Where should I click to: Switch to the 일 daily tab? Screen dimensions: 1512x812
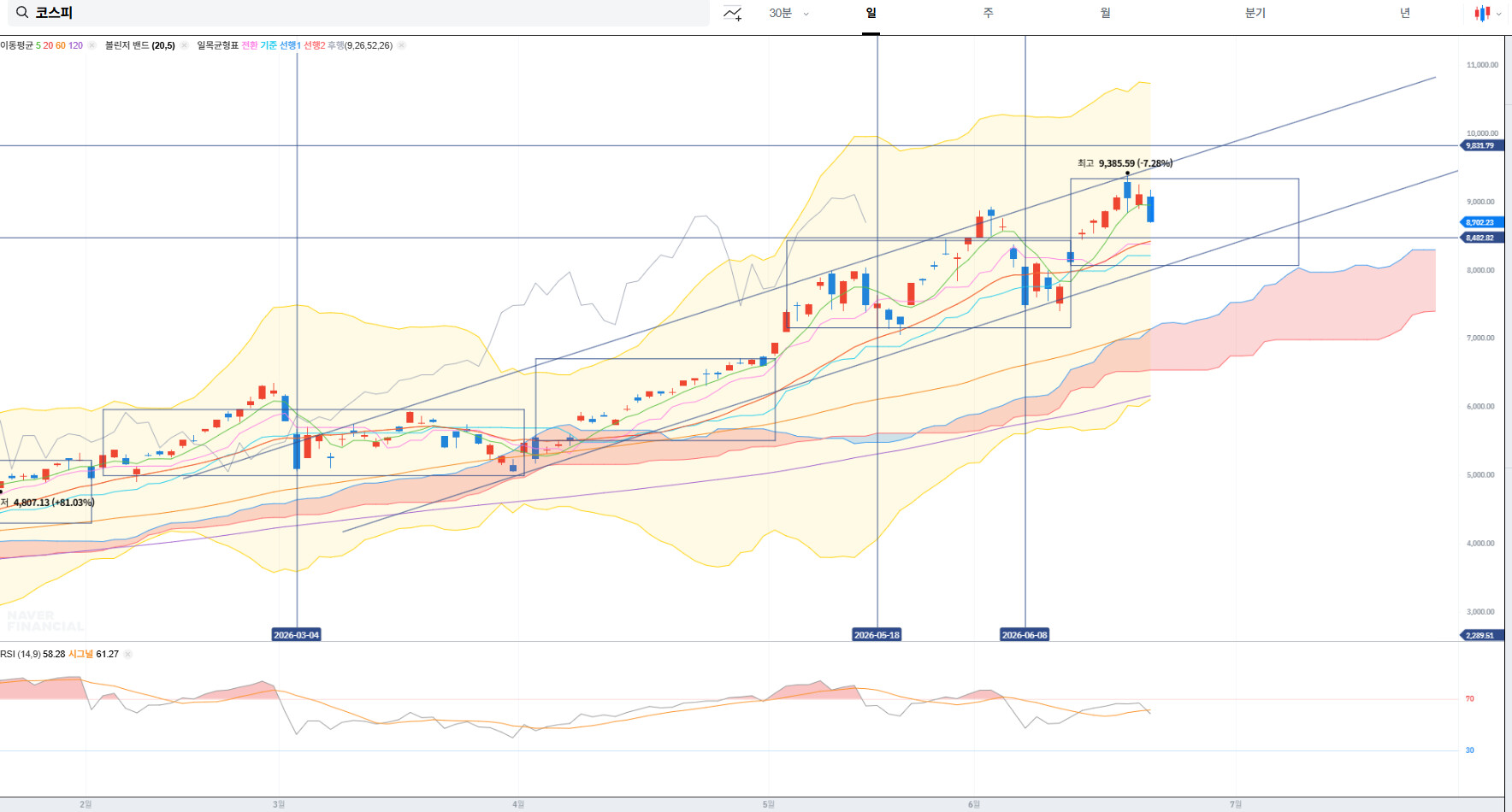coord(871,13)
